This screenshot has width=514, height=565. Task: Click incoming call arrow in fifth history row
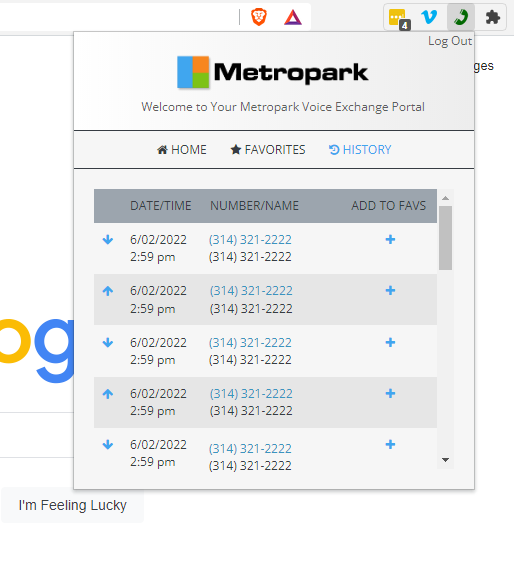(x=108, y=445)
